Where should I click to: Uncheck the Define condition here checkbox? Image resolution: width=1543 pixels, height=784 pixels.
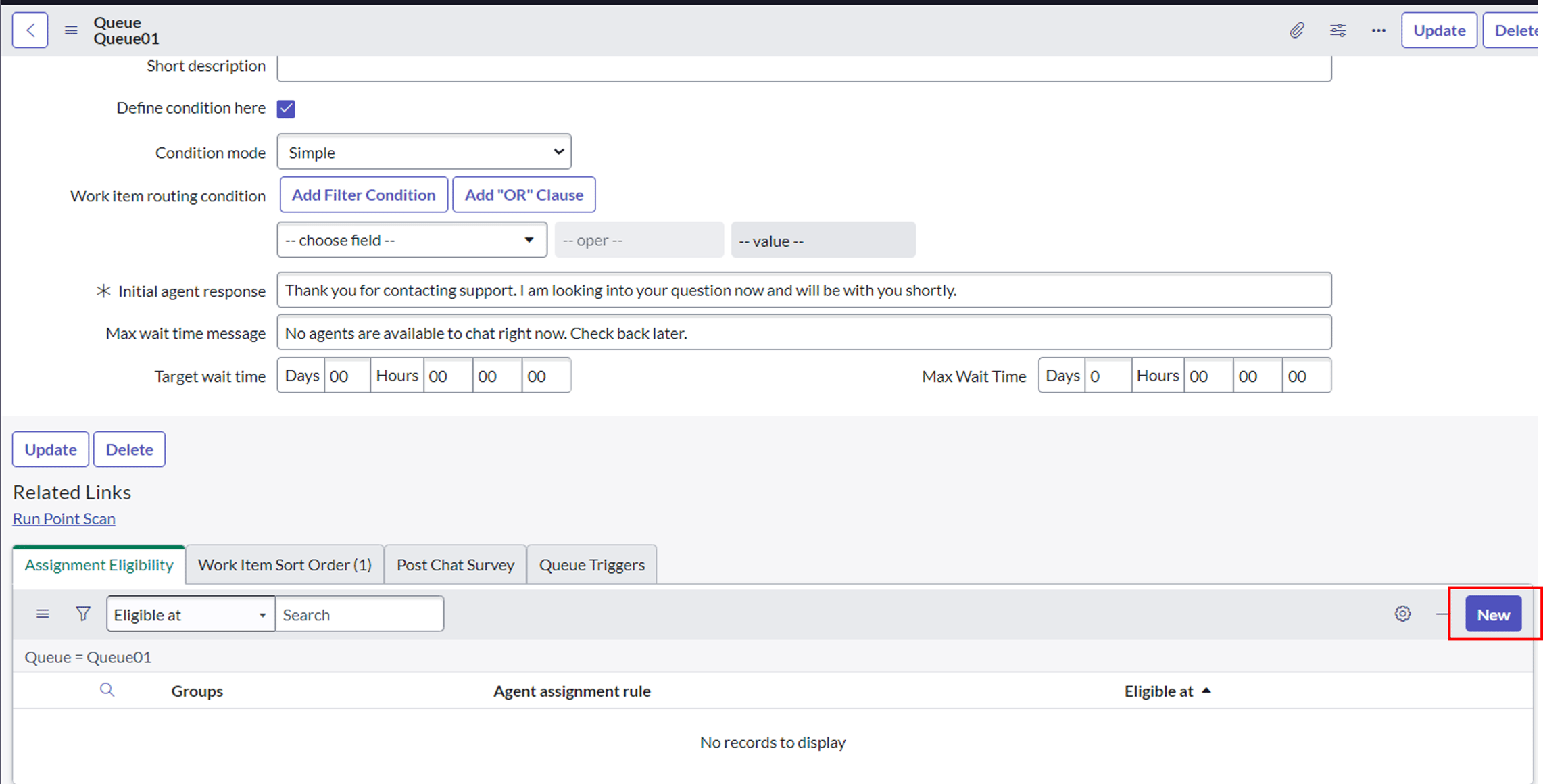tap(286, 108)
